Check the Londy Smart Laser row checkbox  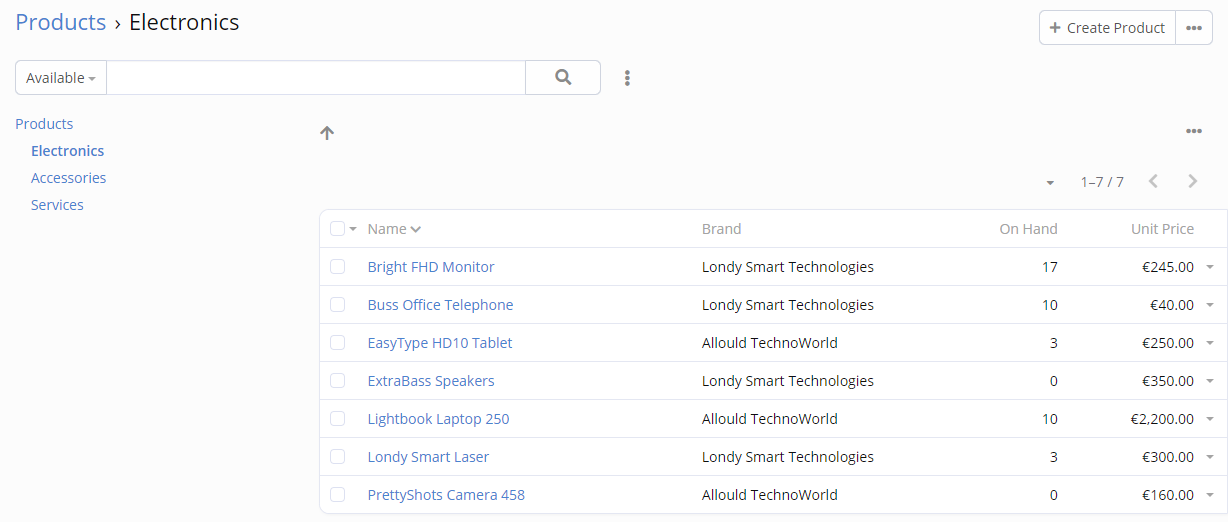(x=337, y=456)
